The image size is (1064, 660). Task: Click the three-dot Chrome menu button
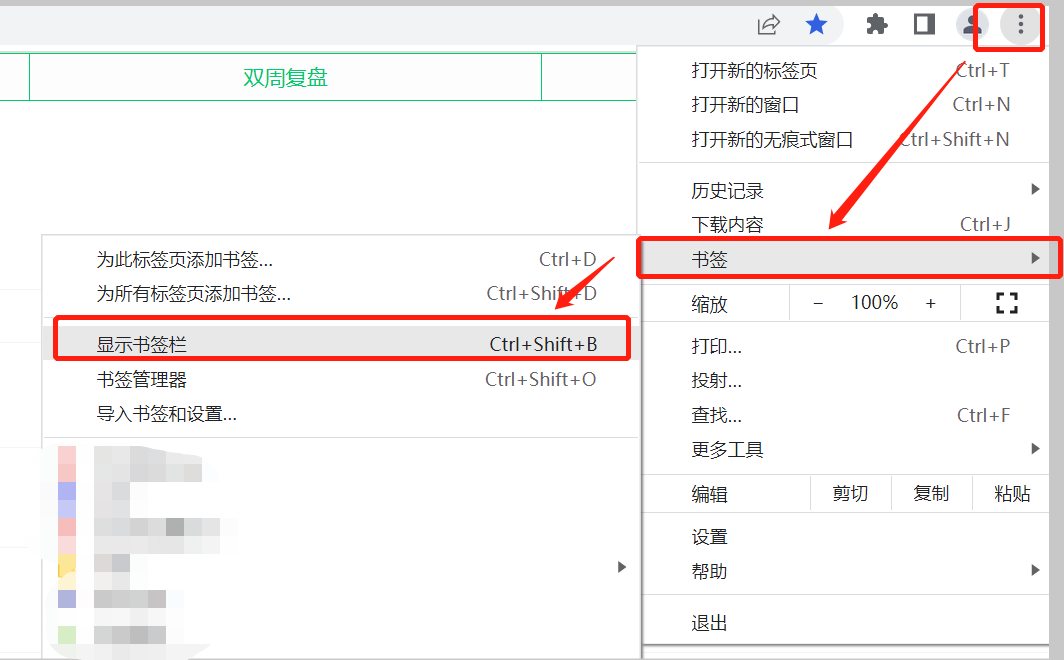coord(1020,25)
